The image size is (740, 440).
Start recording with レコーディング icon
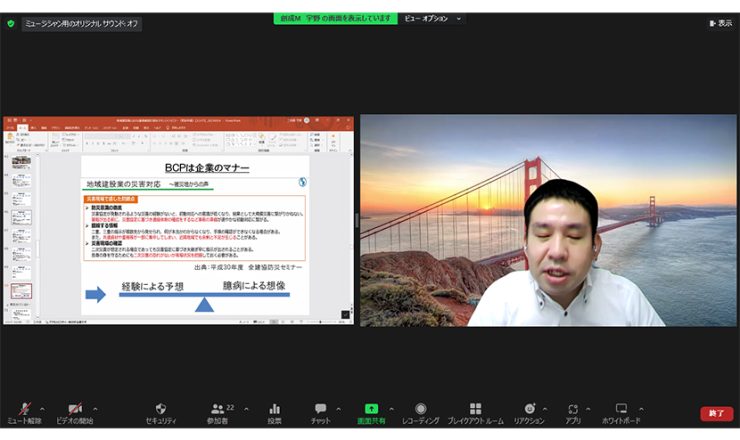point(421,411)
